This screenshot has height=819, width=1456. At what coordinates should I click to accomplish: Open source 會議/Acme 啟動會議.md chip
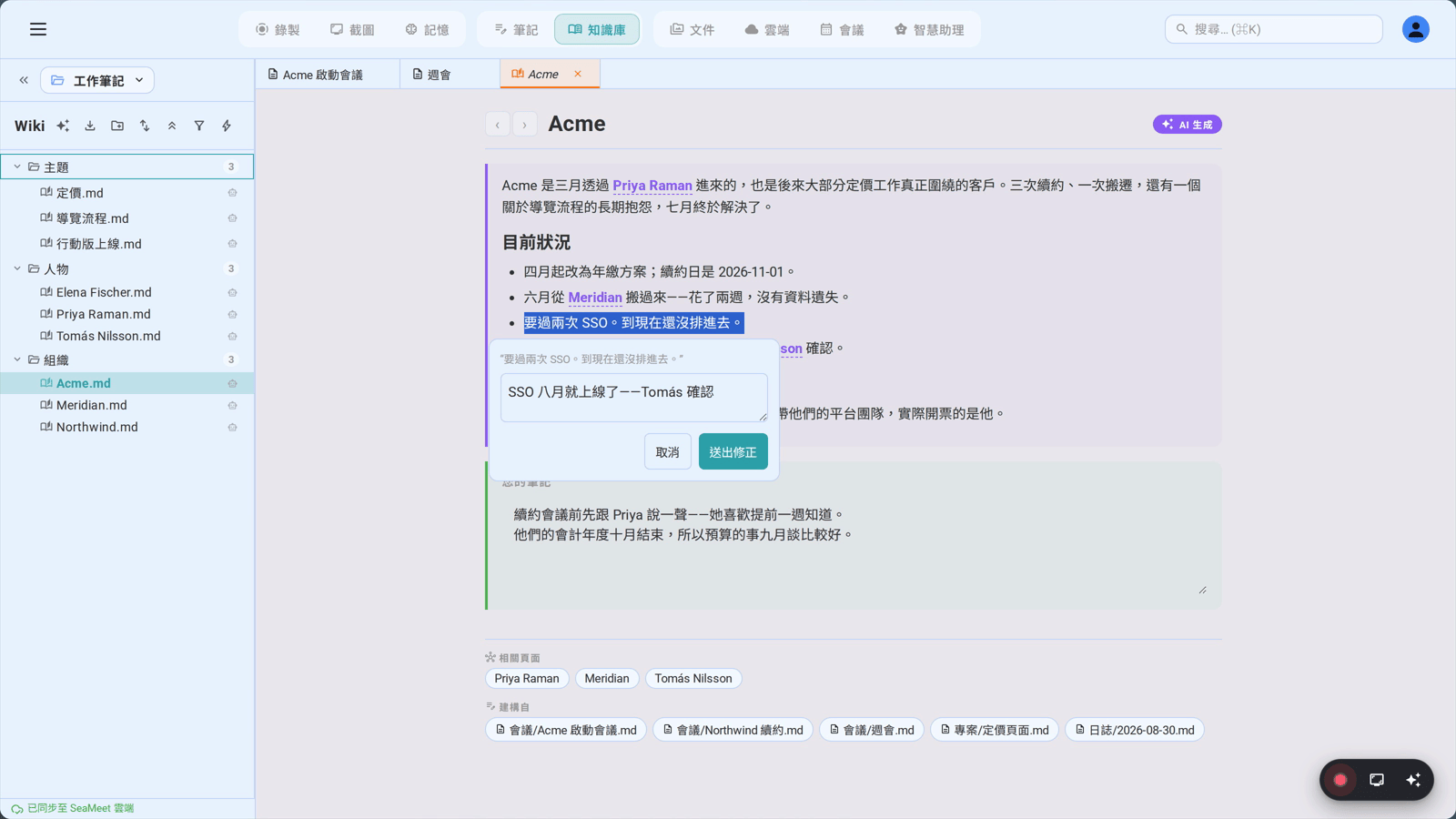tap(566, 730)
